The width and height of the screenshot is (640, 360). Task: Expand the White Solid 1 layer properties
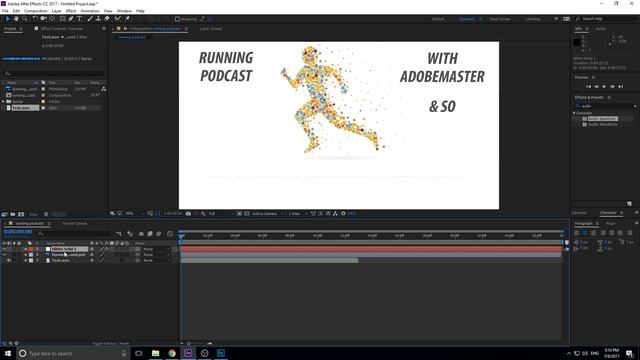click(x=26, y=249)
